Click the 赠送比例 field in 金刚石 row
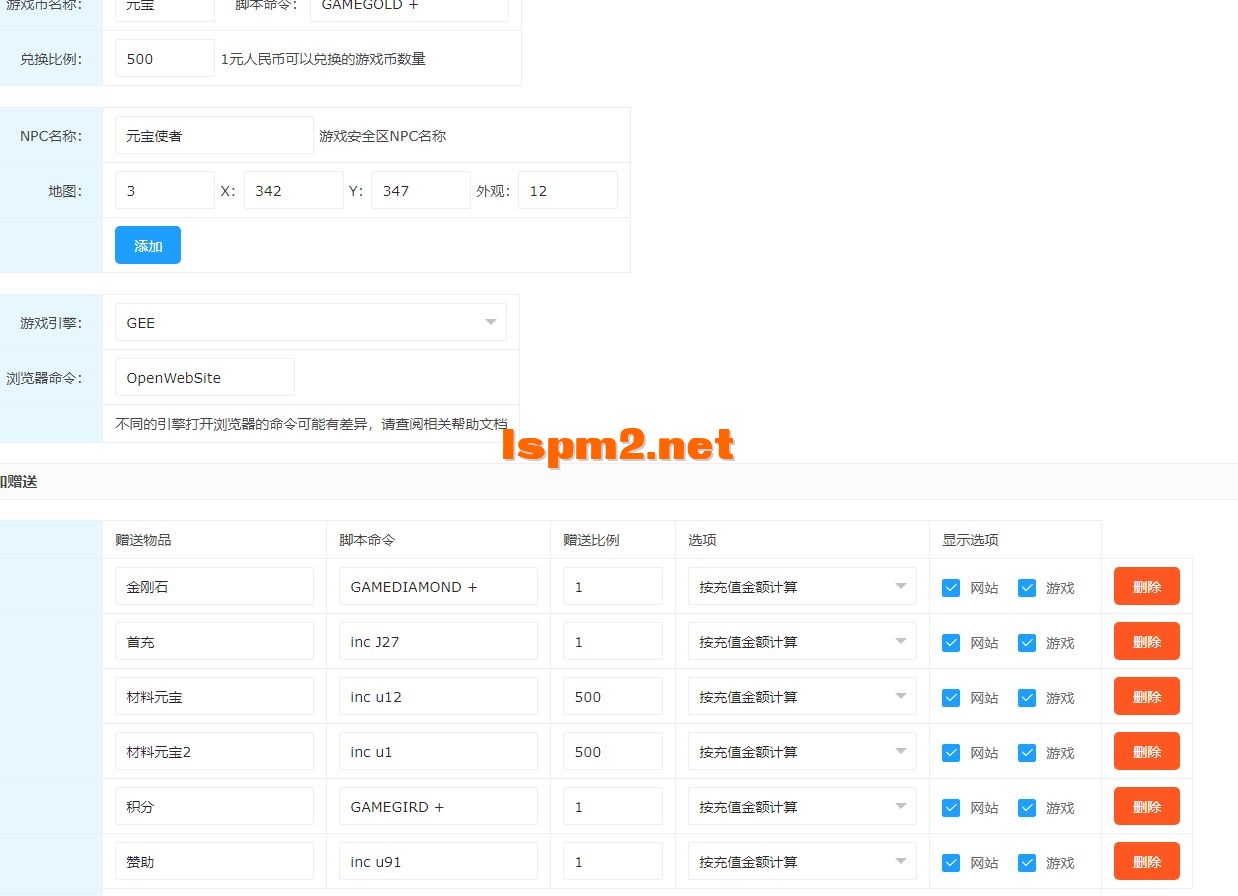Viewport: 1238px width, 896px height. pos(613,586)
